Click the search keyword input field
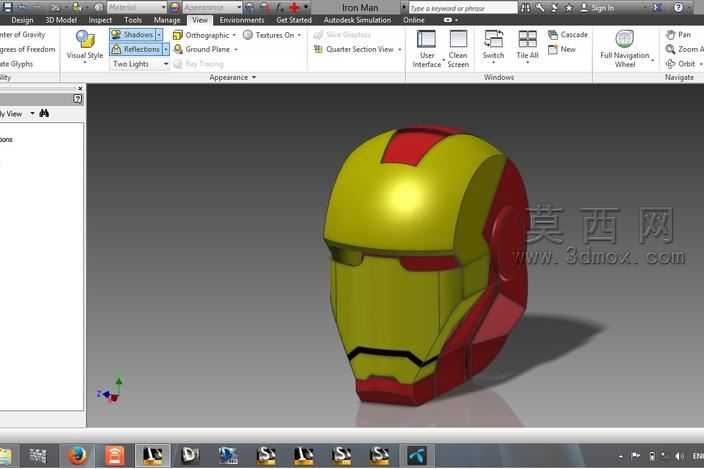704x469 pixels. [463, 8]
